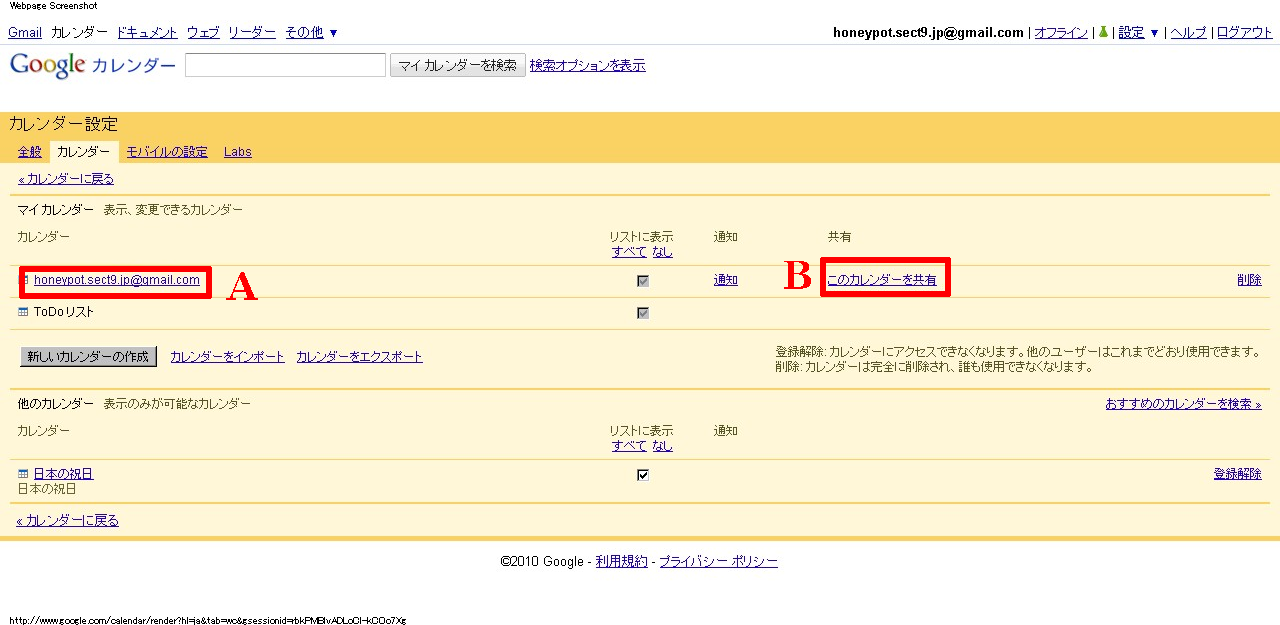1280x625 pixels.
Task: Go to Gmail from top navigation
Action: coord(25,32)
